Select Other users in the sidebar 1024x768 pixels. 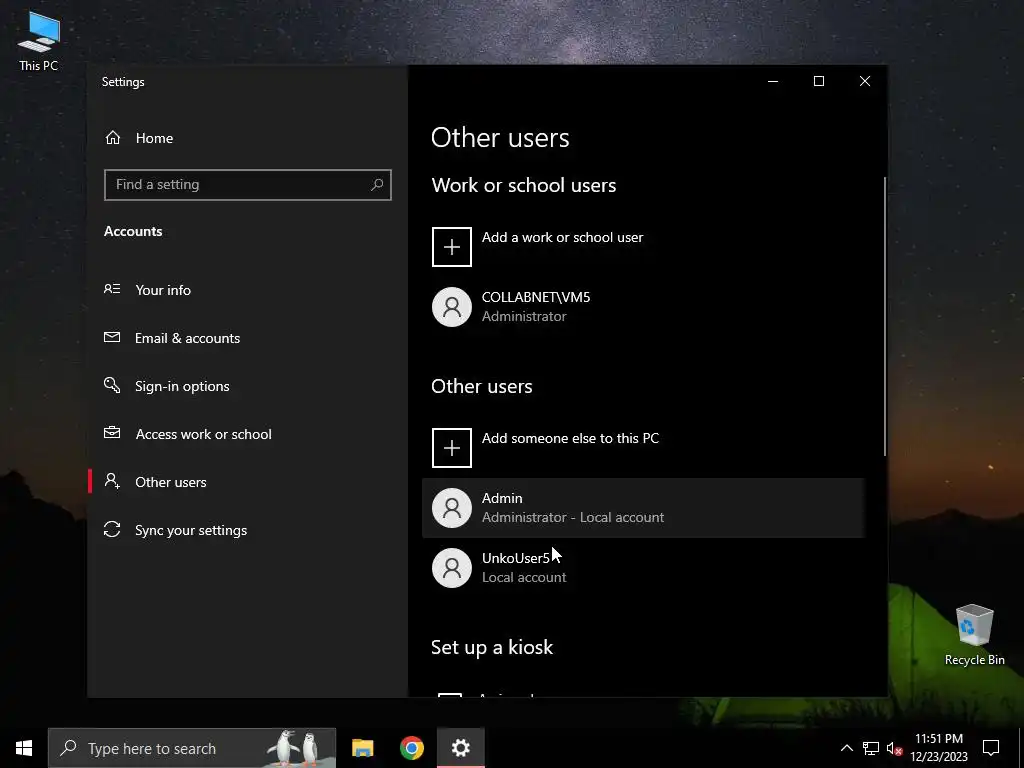pos(248,482)
